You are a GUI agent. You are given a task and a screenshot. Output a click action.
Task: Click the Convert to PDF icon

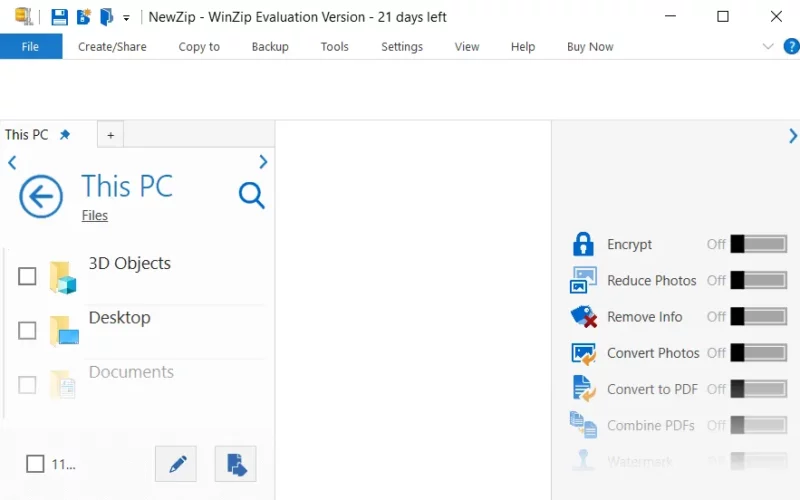pos(584,389)
